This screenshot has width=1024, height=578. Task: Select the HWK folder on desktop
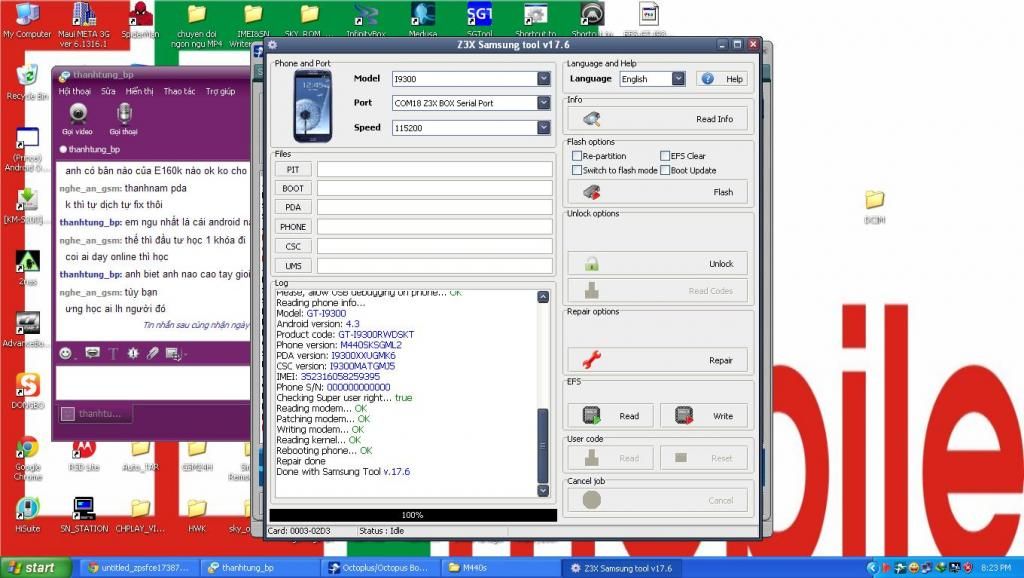tap(197, 515)
